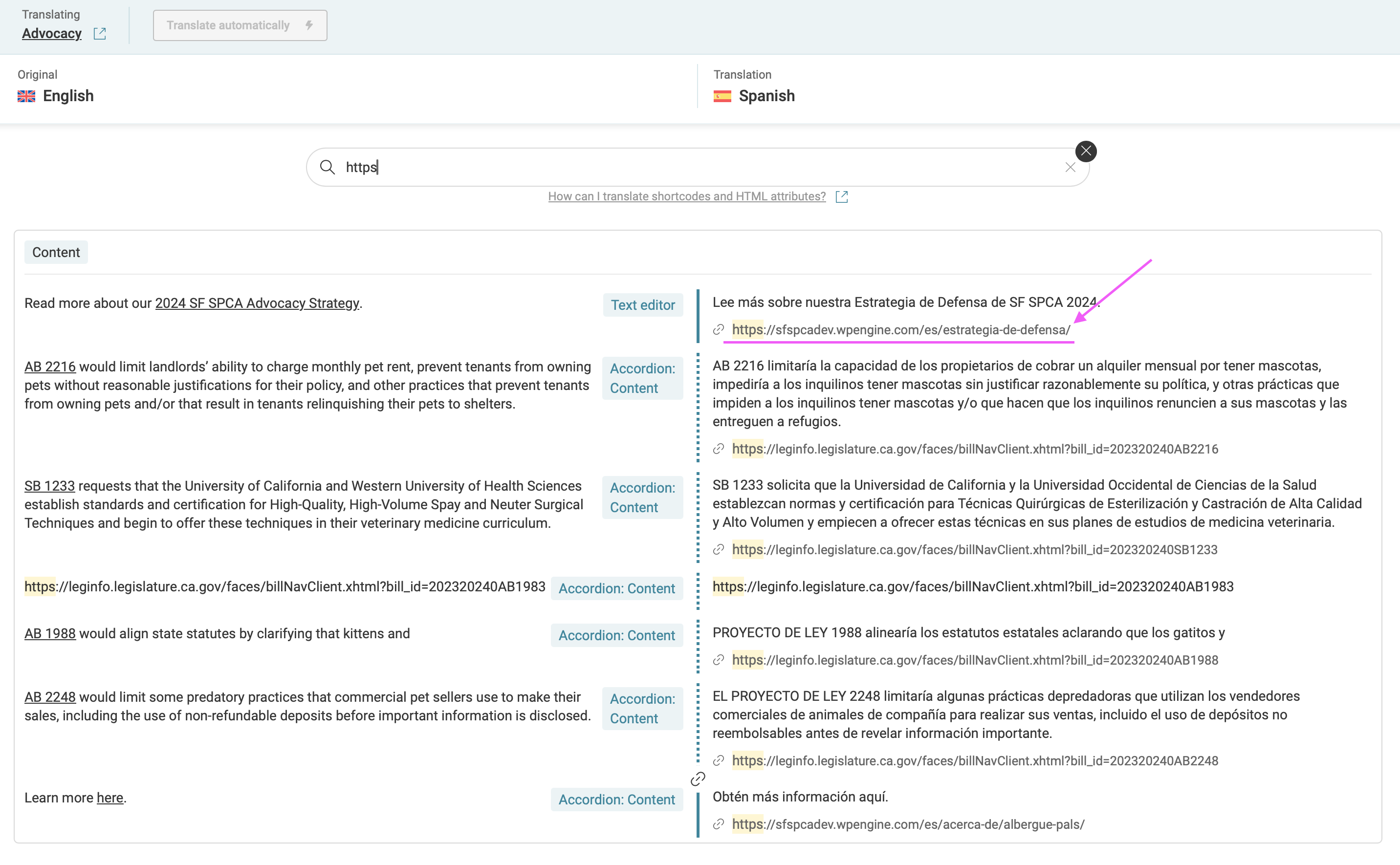Edit 'Obtén más información aquí' translation
1400x865 pixels.
tap(800, 797)
